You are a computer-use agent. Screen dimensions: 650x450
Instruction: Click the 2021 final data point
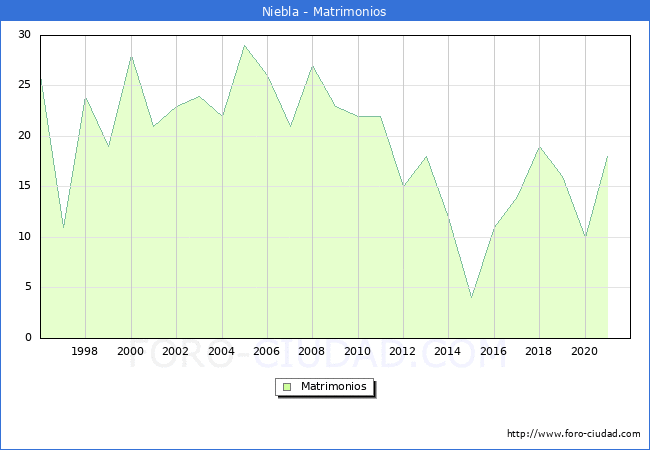[607, 157]
